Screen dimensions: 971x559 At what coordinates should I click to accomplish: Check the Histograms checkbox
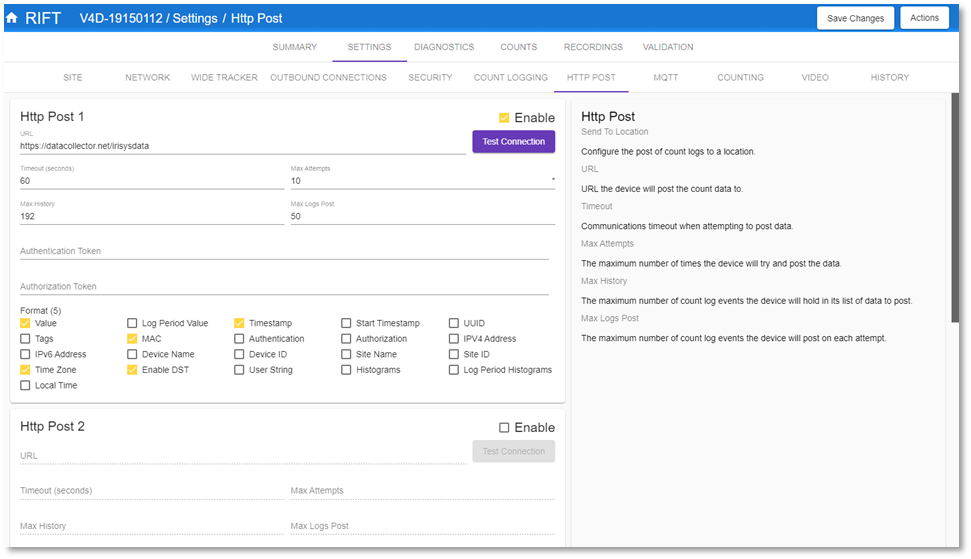(x=346, y=370)
